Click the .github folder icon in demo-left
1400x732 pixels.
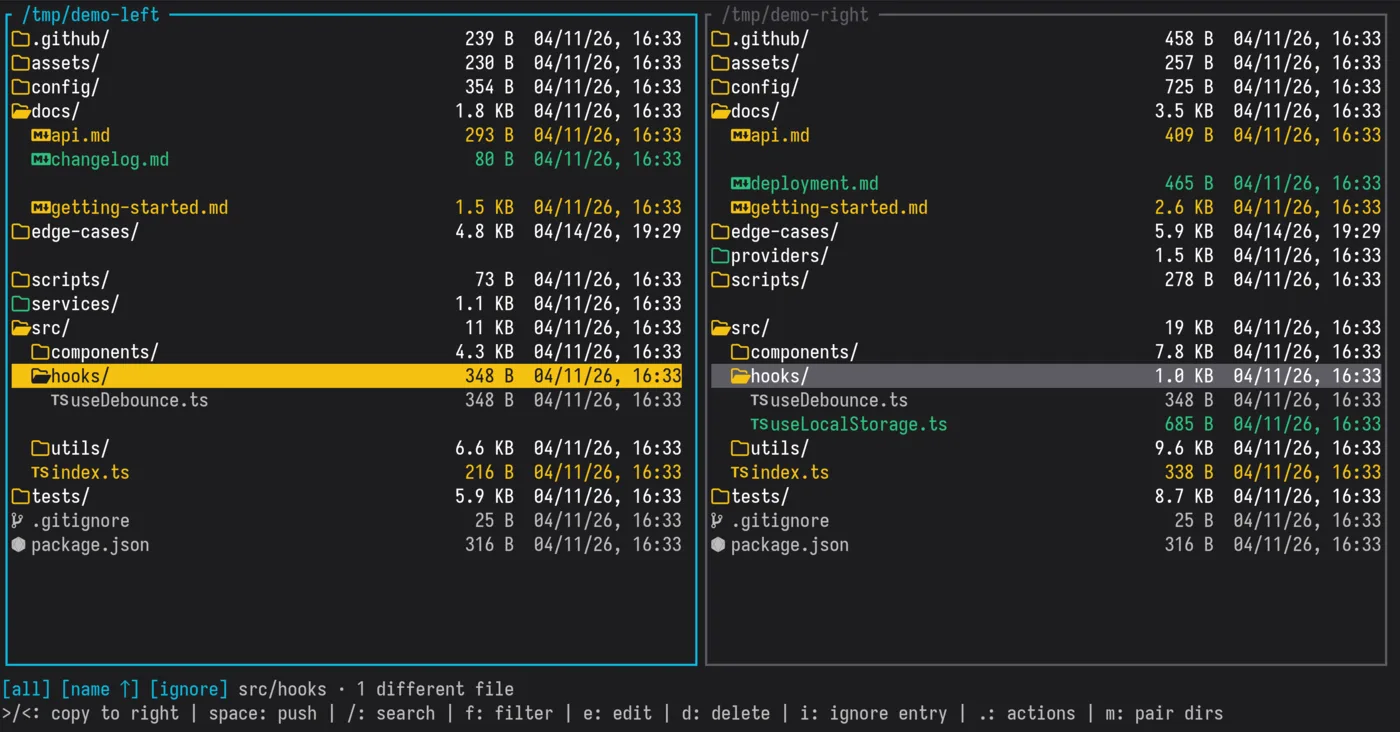tap(20, 39)
